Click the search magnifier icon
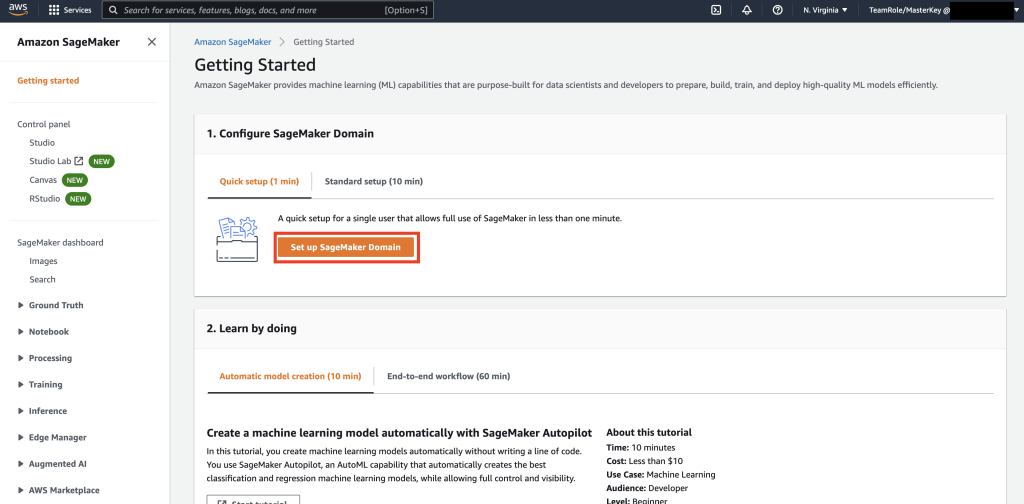The height and width of the screenshot is (504, 1024). point(114,10)
